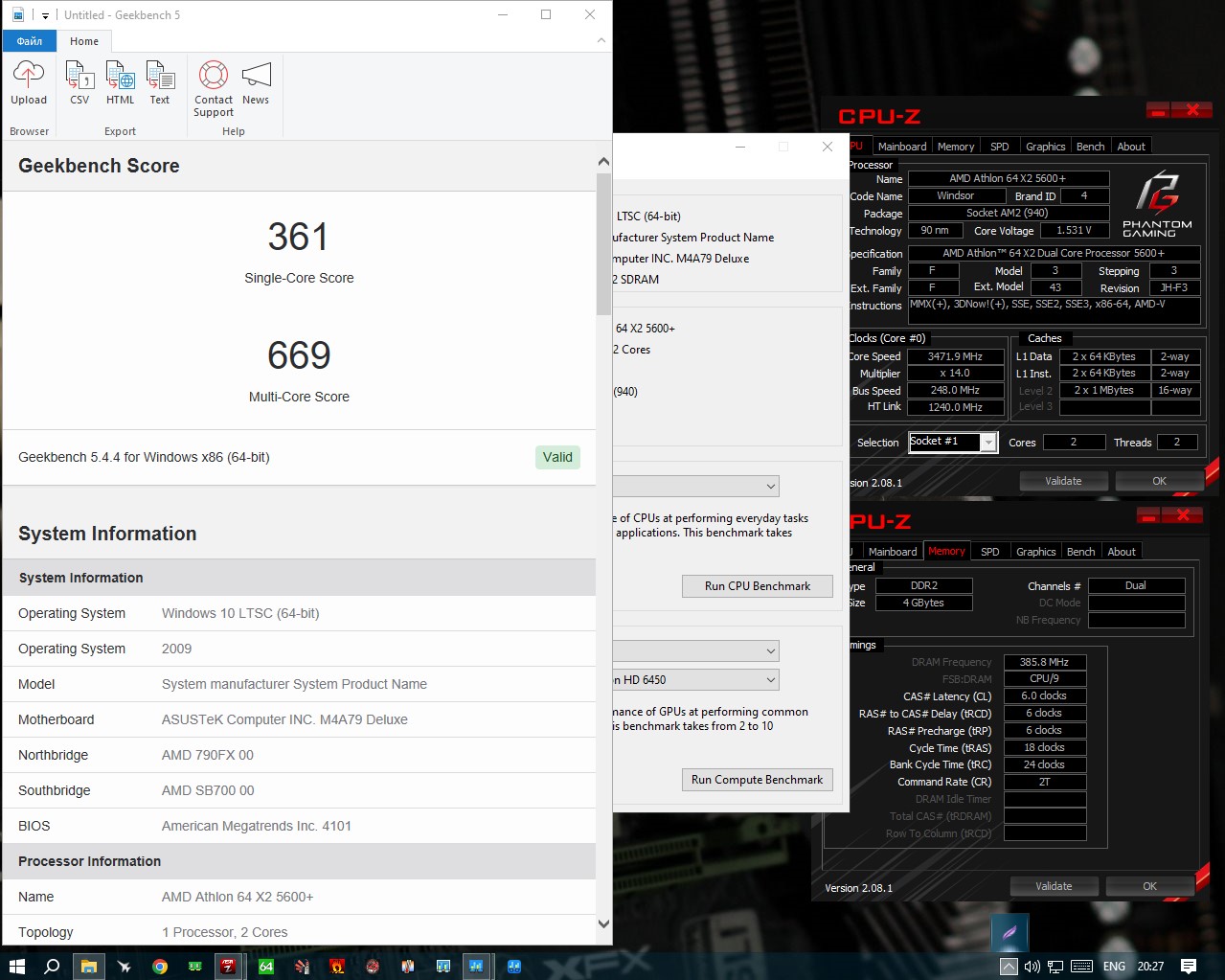Image resolution: width=1225 pixels, height=980 pixels.
Task: Click the purple feather tray icon
Action: tap(1009, 931)
